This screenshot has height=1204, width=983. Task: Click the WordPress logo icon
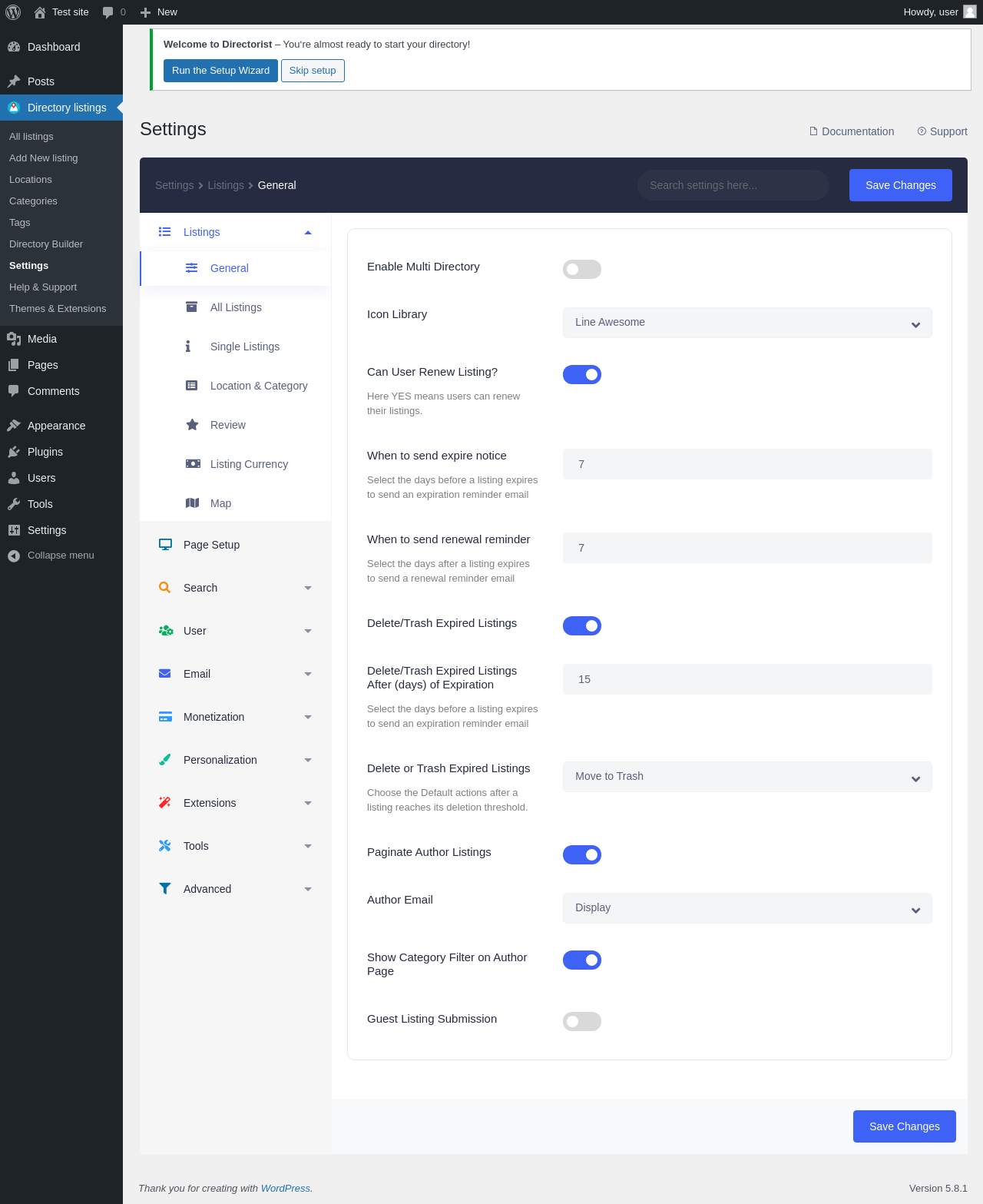pyautogui.click(x=13, y=12)
